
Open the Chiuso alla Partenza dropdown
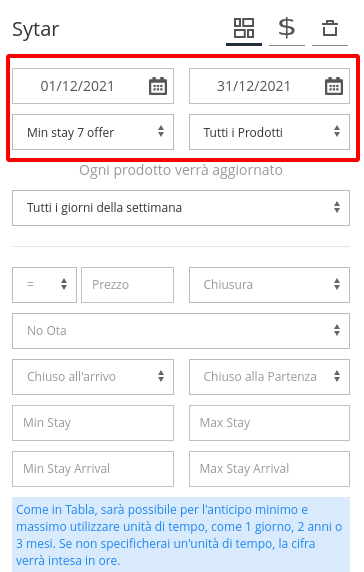tap(269, 377)
